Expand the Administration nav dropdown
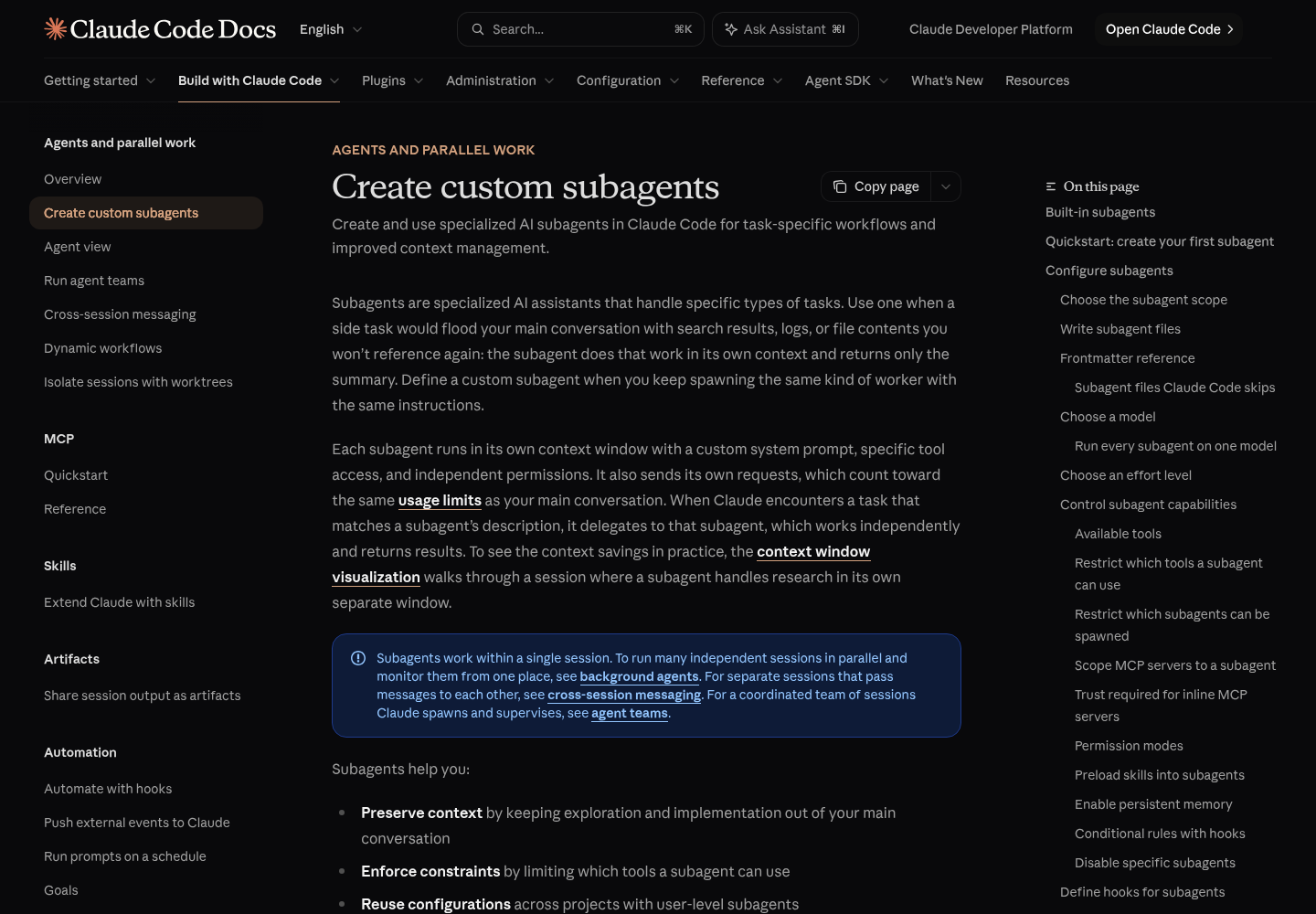 tap(500, 80)
